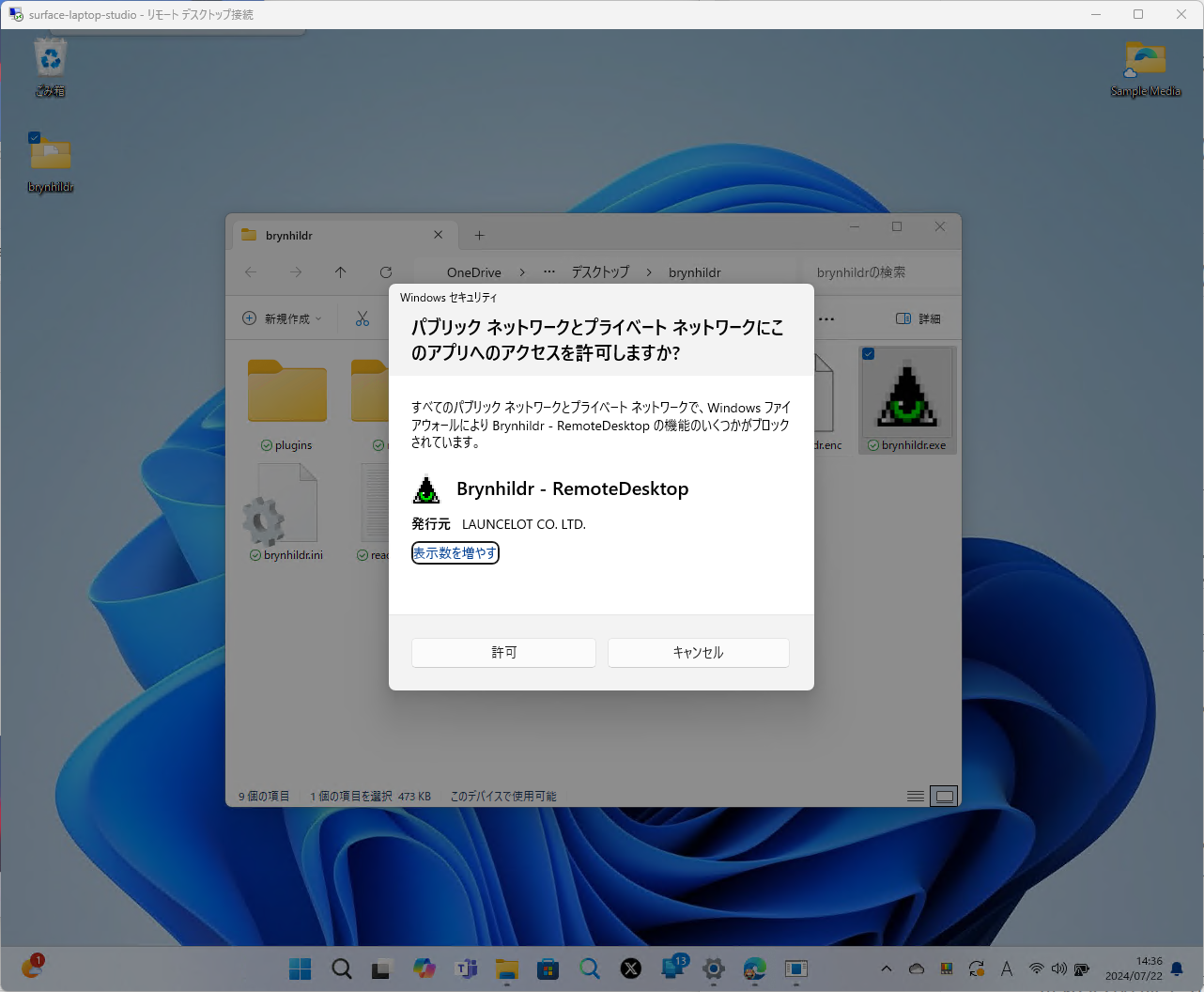This screenshot has height=992, width=1204.
Task: Refresh the brynhildr folder view
Action: click(386, 271)
